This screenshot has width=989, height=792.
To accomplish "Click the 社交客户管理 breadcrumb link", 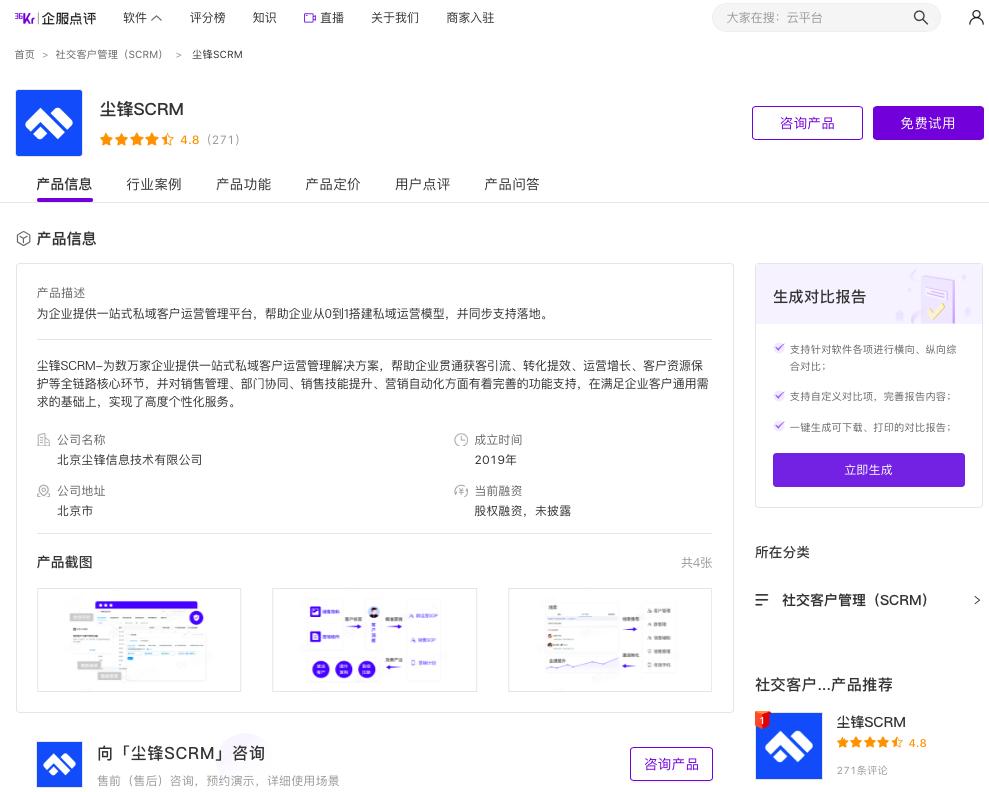I will coord(109,55).
